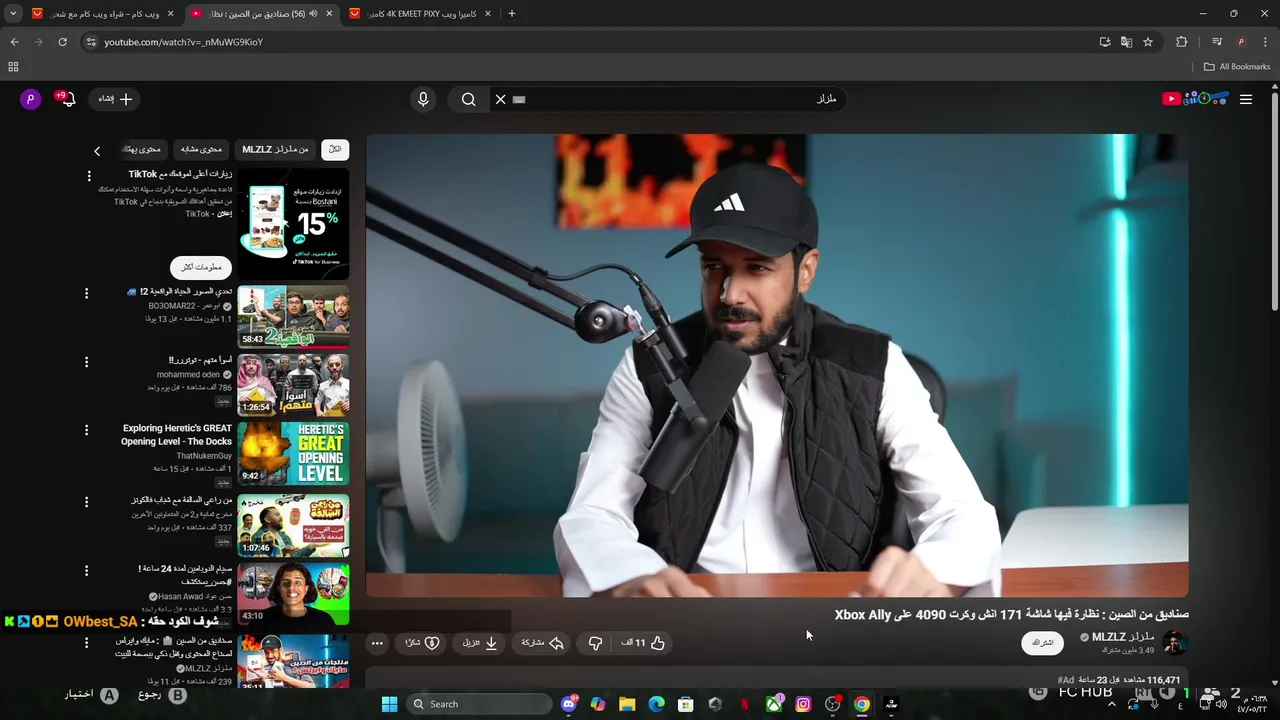Close the 4K EMEET PIXY tab

click(x=488, y=14)
